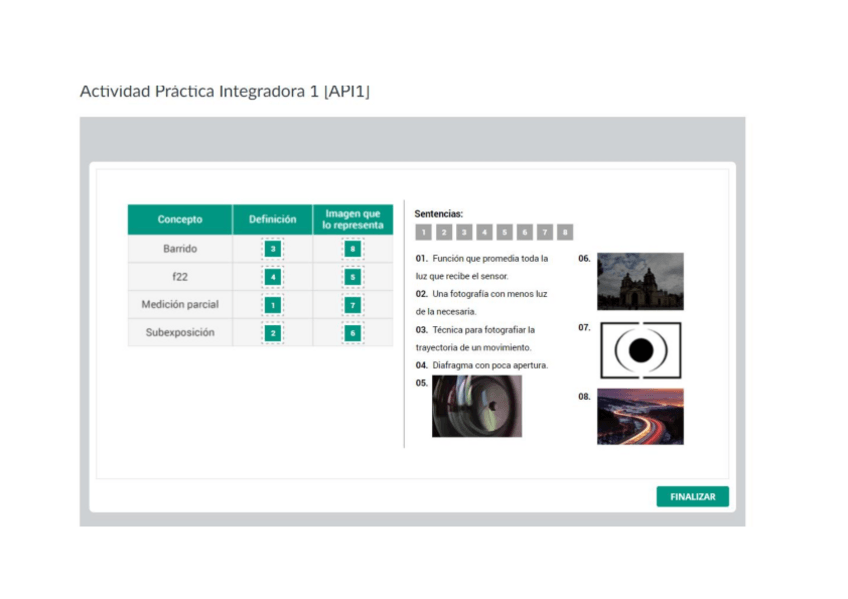Click the FINALIZAR button
This screenshot has width=848, height=599.
[x=692, y=496]
